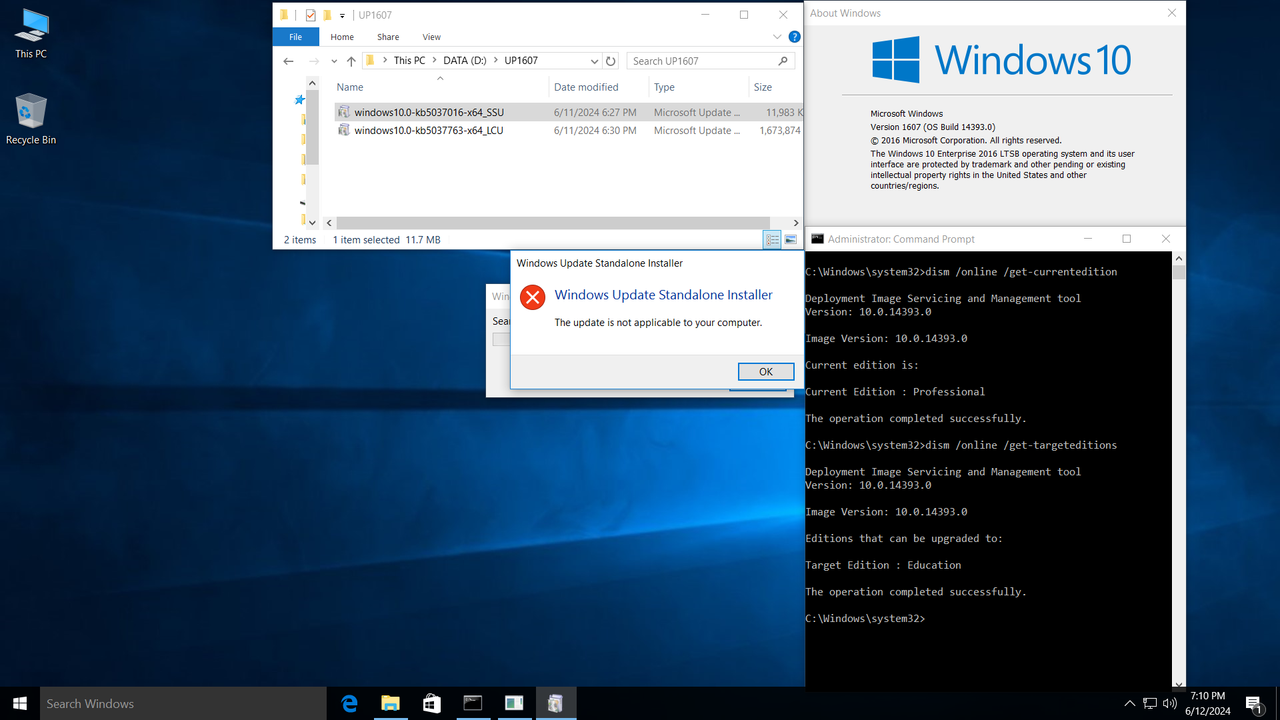Open the Action Center notification icon
This screenshot has width=1280, height=720.
1254,704
